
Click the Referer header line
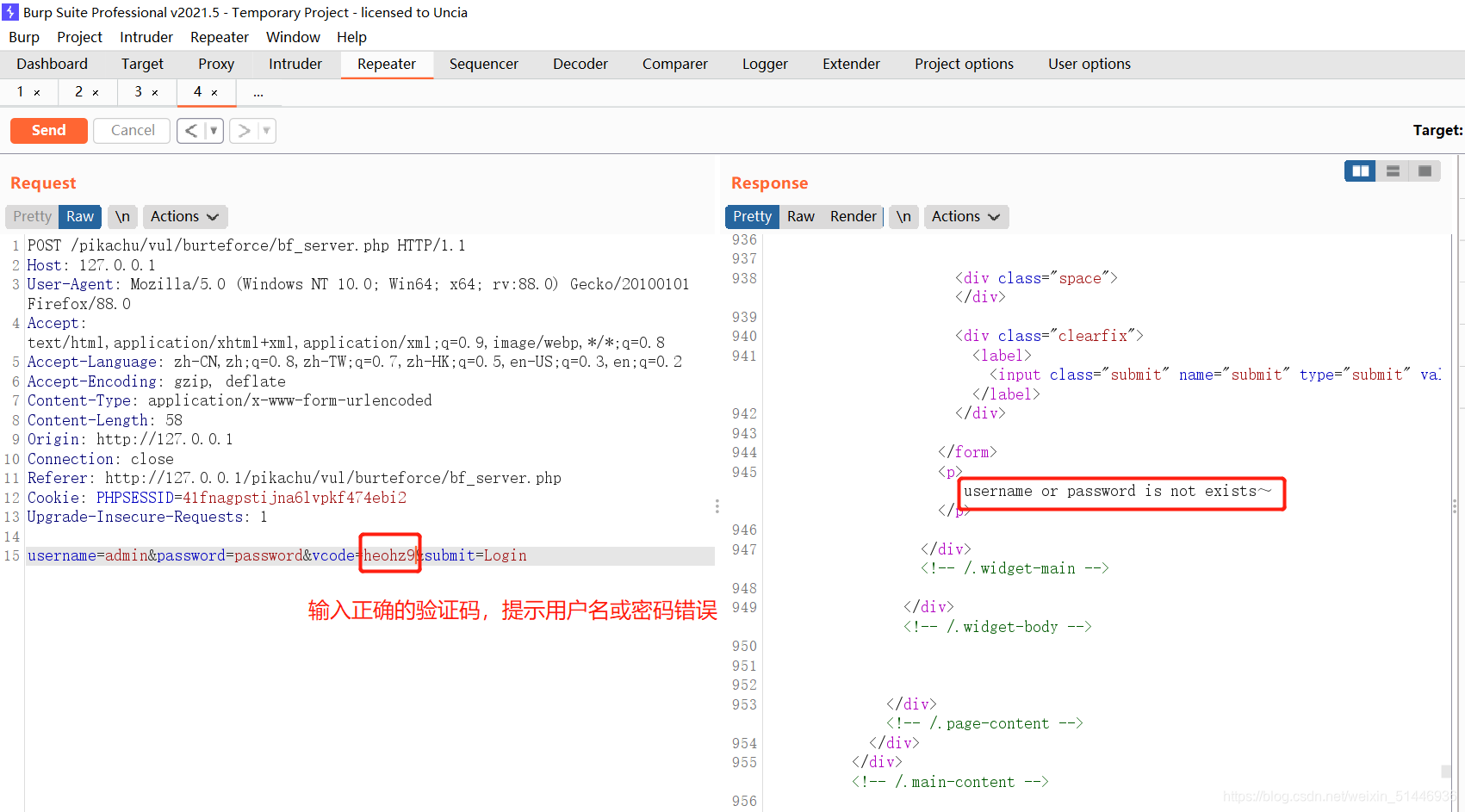tap(295, 479)
